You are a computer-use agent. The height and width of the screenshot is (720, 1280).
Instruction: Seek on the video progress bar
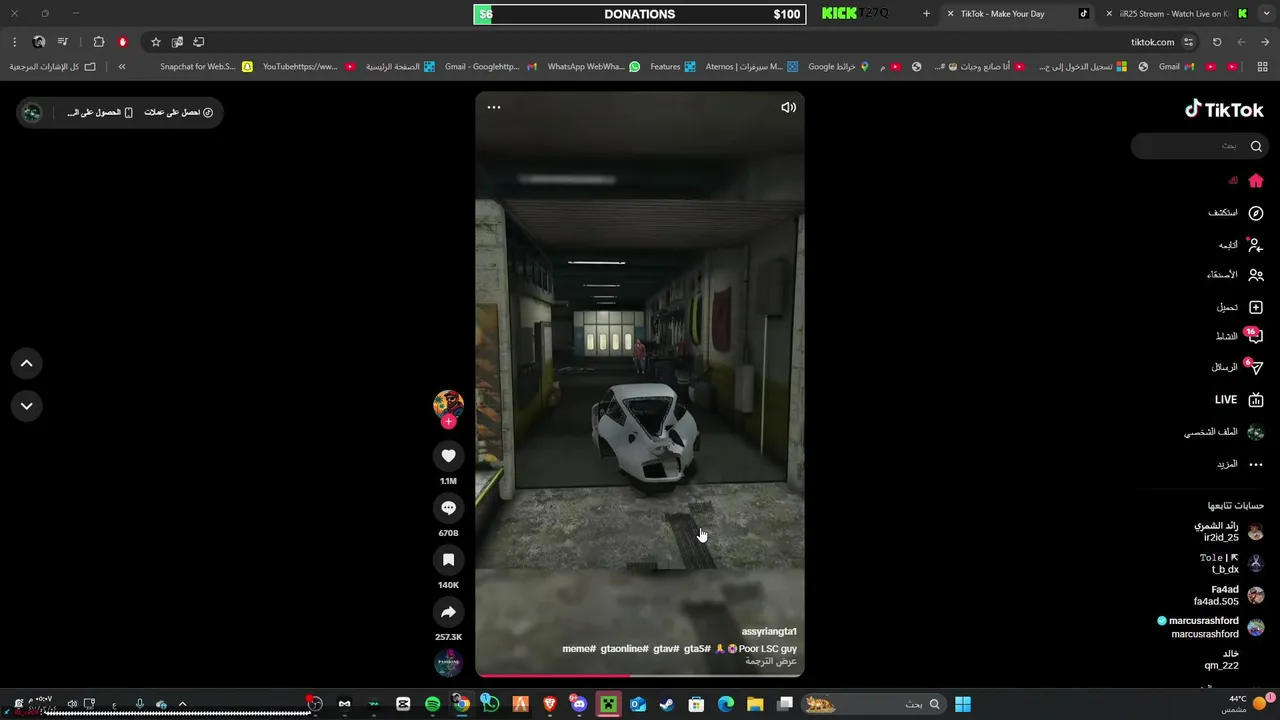pyautogui.click(x=640, y=676)
